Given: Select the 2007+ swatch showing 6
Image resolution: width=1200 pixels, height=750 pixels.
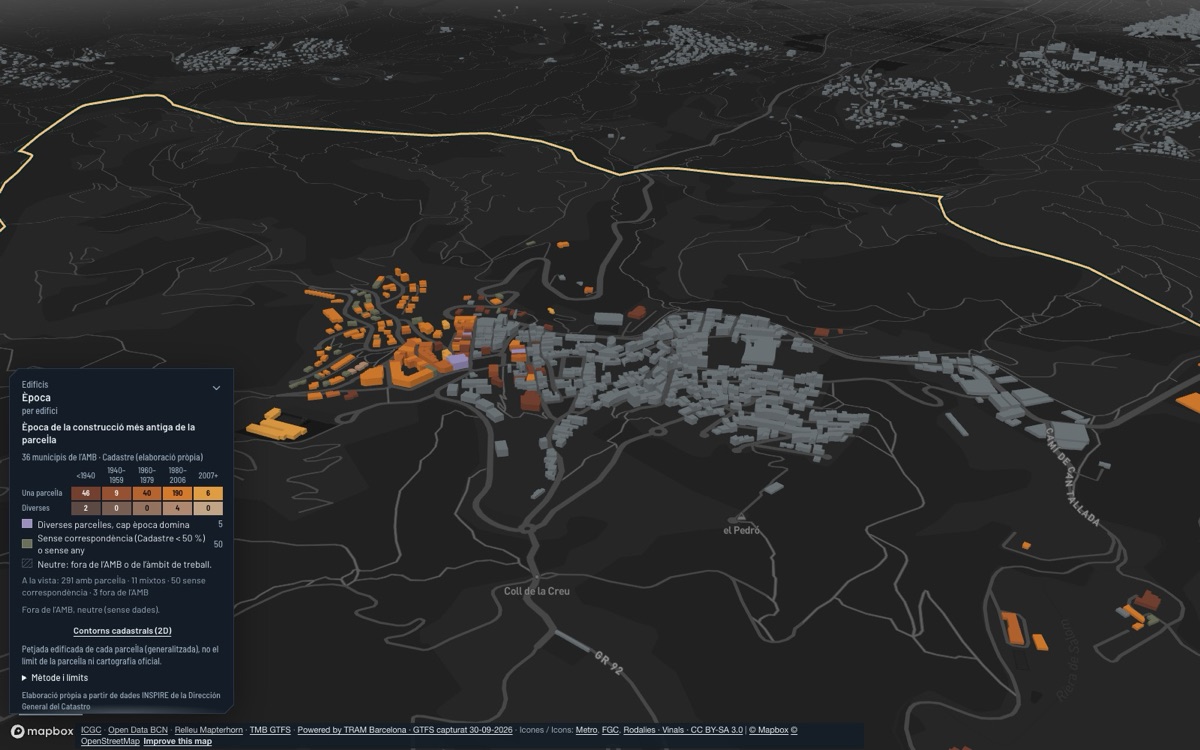Looking at the screenshot, I should [208, 493].
